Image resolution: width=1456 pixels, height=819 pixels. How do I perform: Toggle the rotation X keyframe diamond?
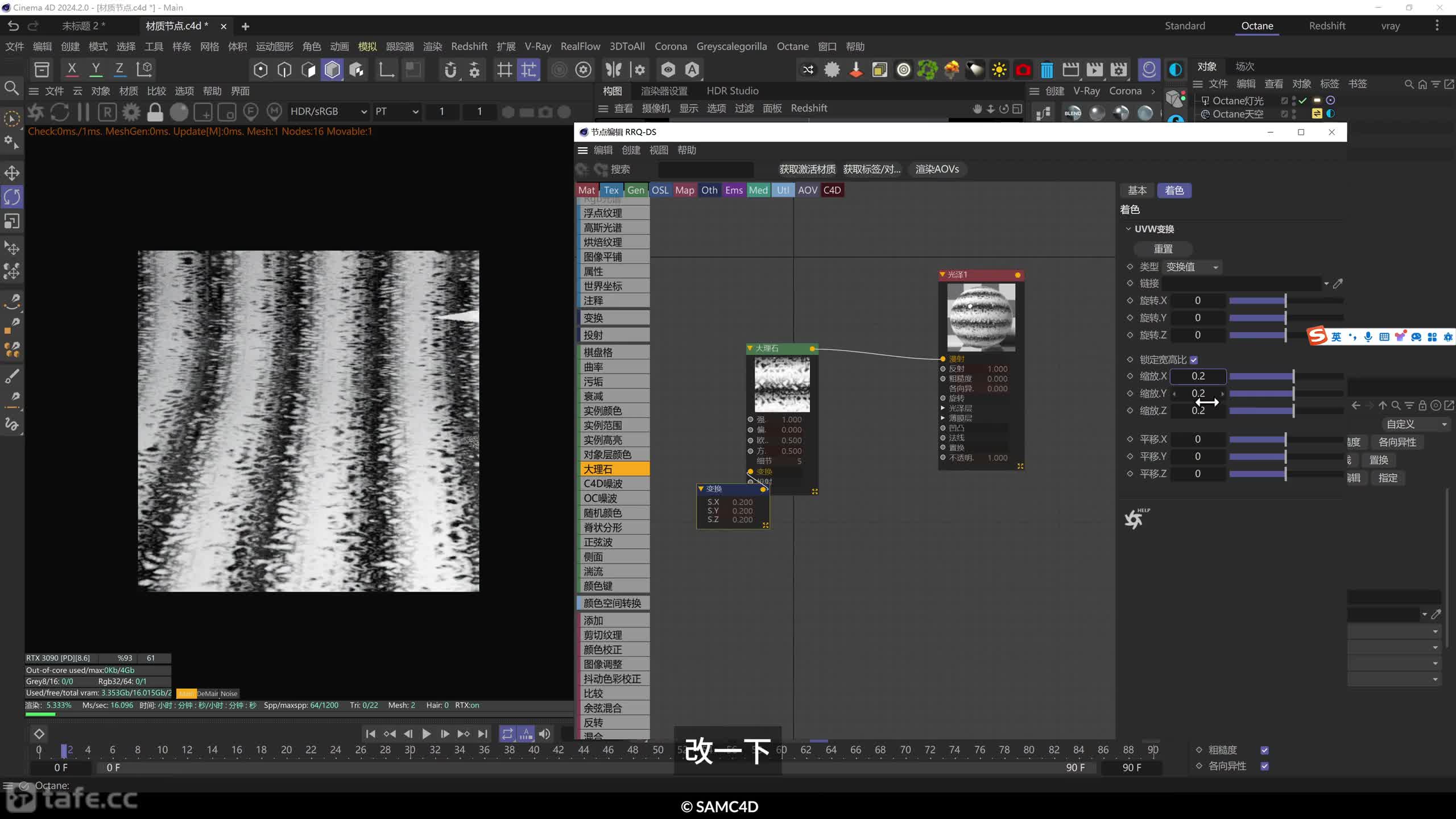(1130, 300)
